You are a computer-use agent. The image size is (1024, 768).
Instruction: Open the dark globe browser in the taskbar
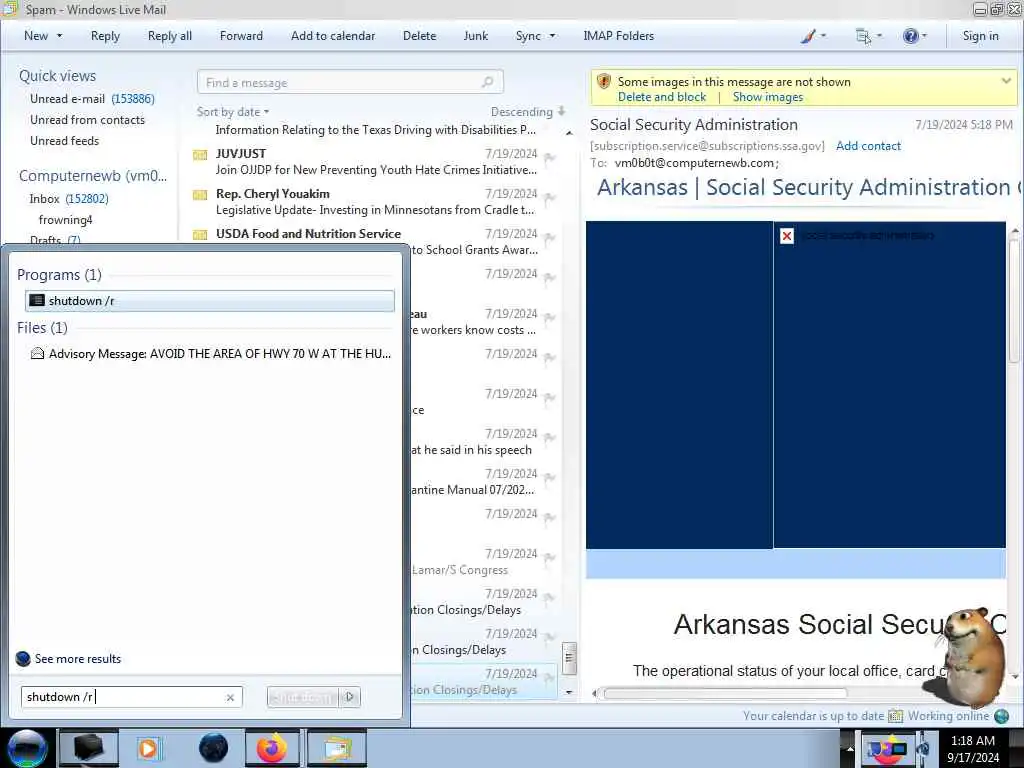213,748
